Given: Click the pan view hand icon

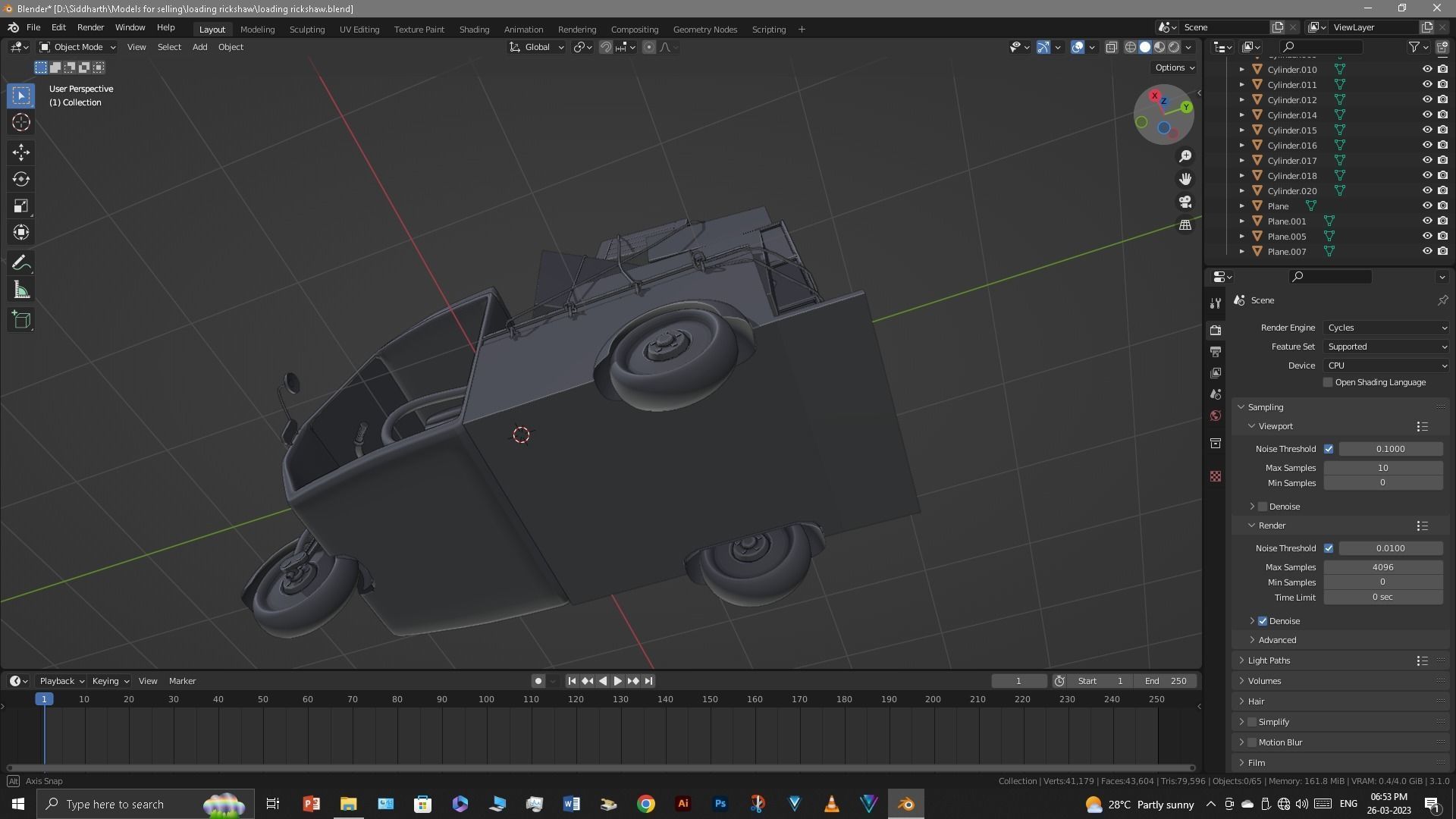Looking at the screenshot, I should pyautogui.click(x=1185, y=179).
